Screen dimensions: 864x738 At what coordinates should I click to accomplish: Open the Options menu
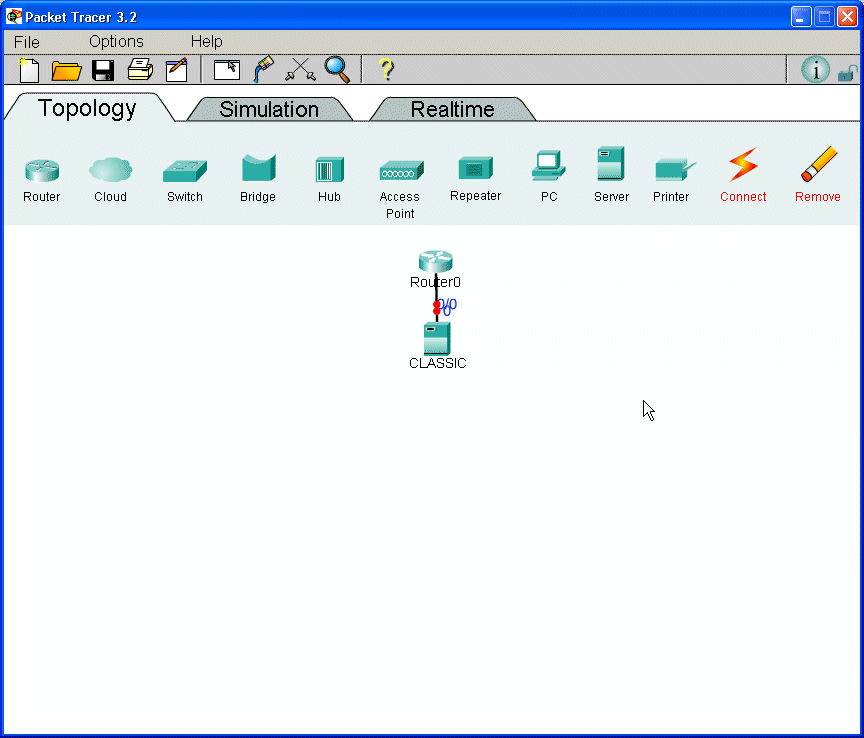(116, 42)
